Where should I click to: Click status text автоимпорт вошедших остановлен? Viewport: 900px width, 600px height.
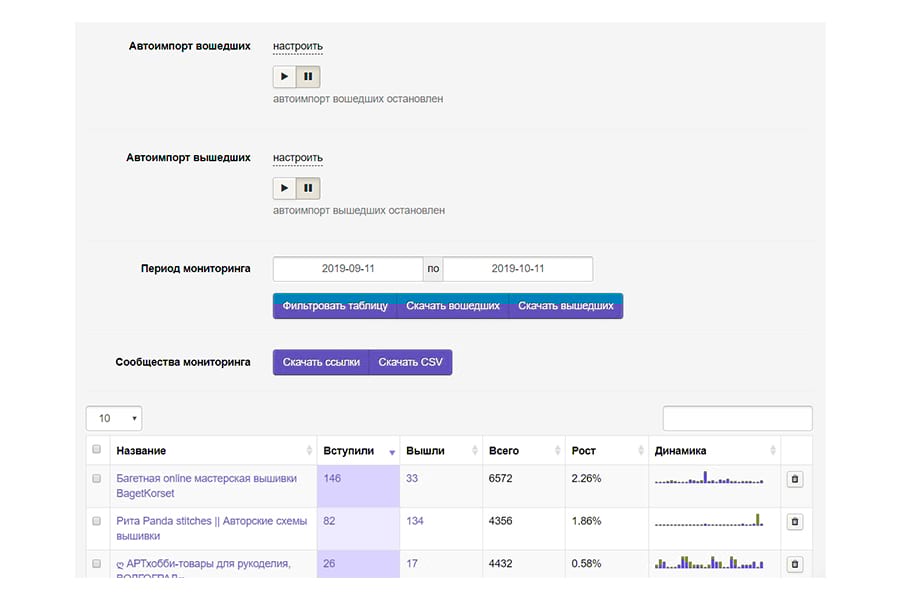pos(358,99)
